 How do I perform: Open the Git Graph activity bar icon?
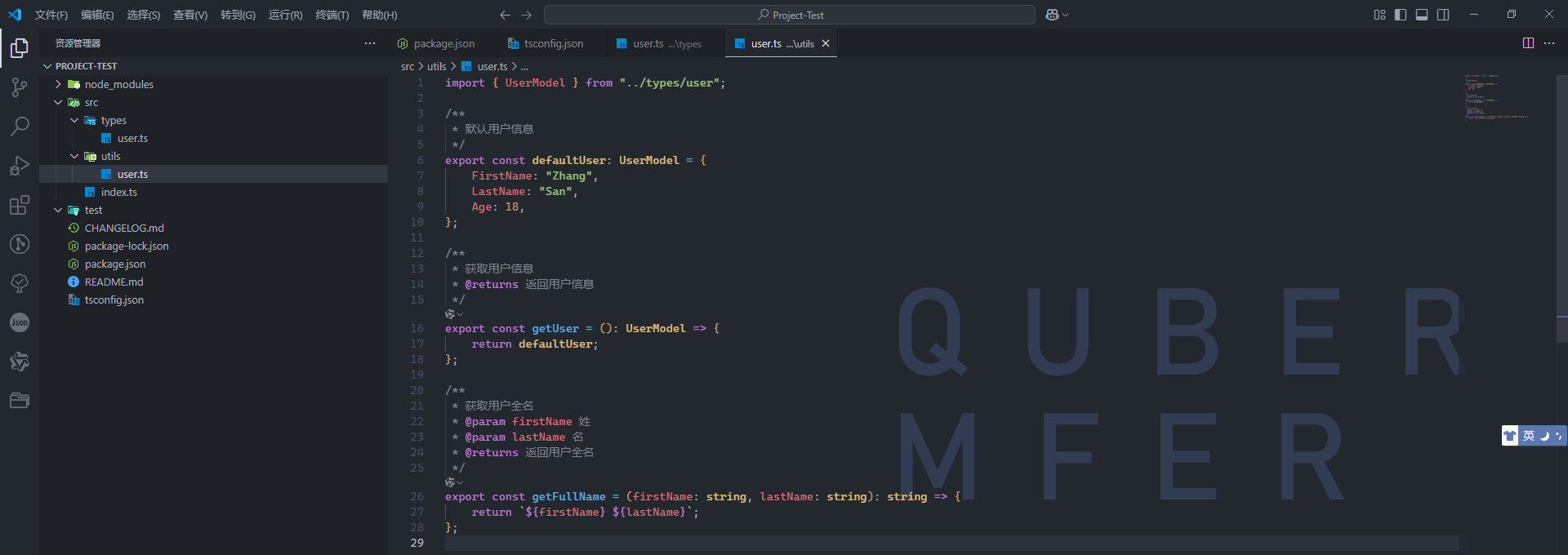(20, 244)
